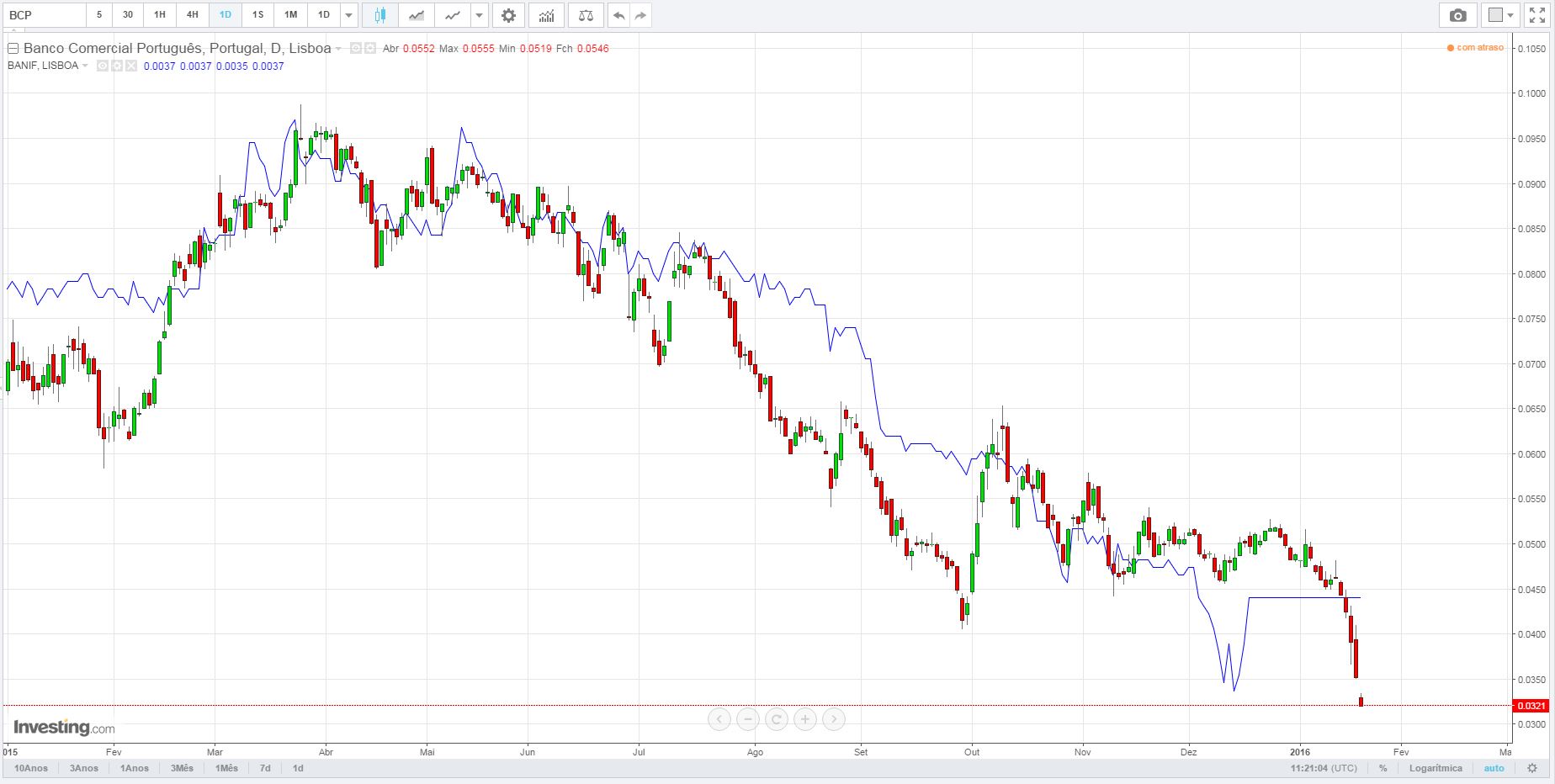Image resolution: width=1555 pixels, height=784 pixels.
Task: Select the 1M interval tab
Action: (x=290, y=15)
